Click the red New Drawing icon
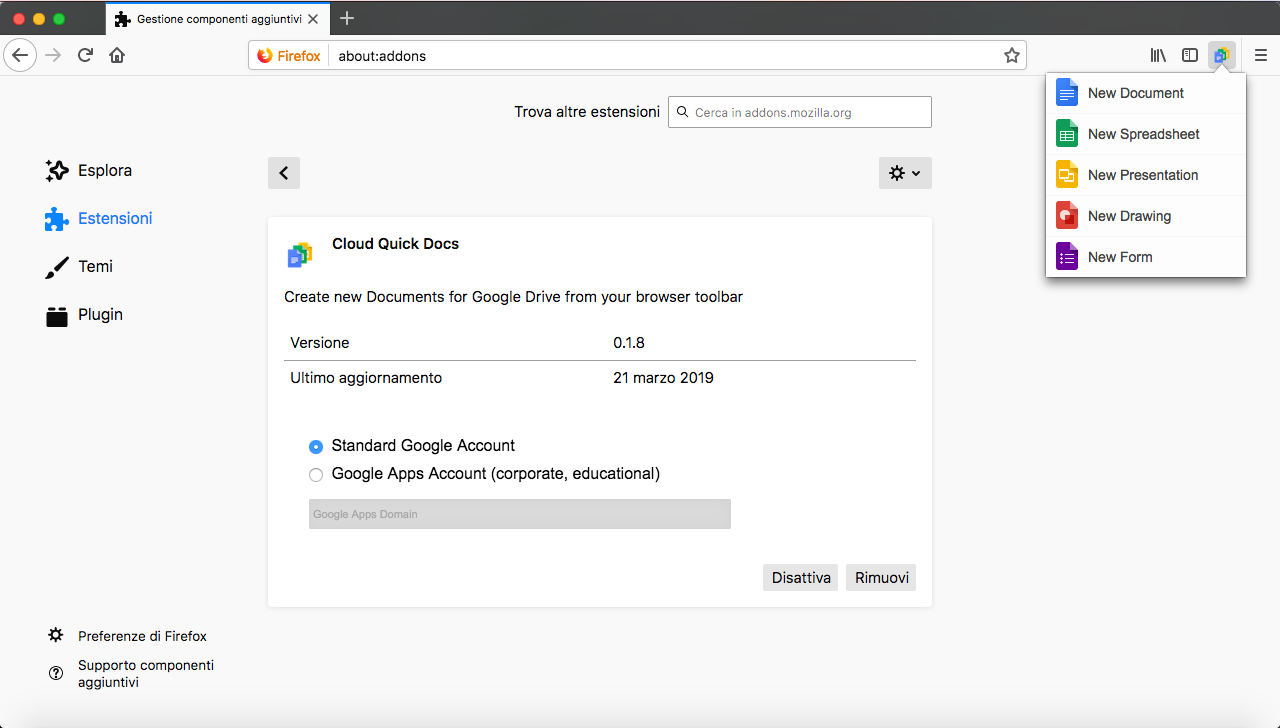 1067,216
